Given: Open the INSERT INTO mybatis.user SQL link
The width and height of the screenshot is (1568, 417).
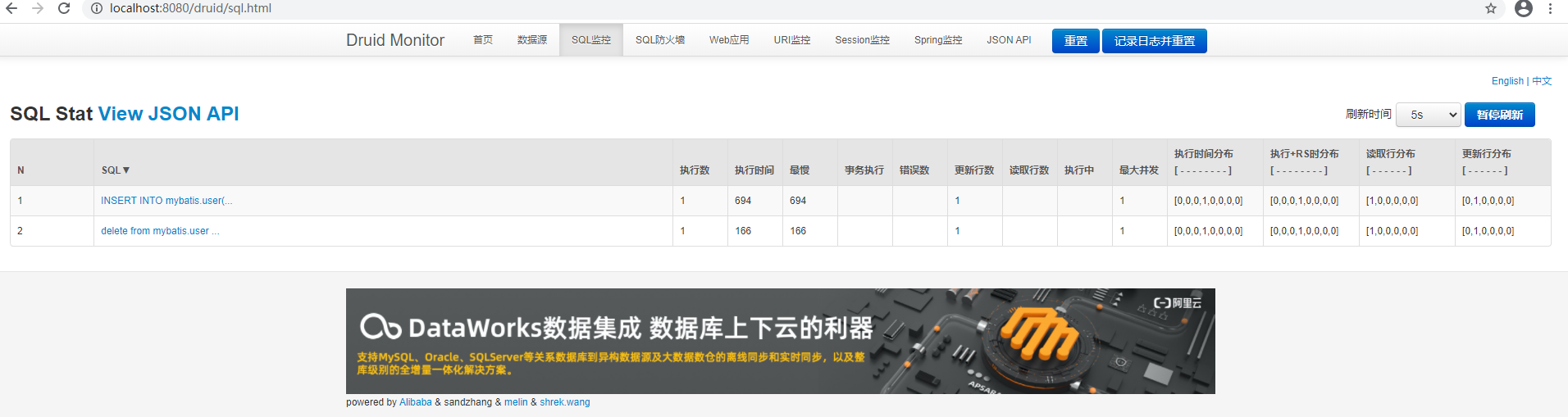Looking at the screenshot, I should pyautogui.click(x=166, y=201).
